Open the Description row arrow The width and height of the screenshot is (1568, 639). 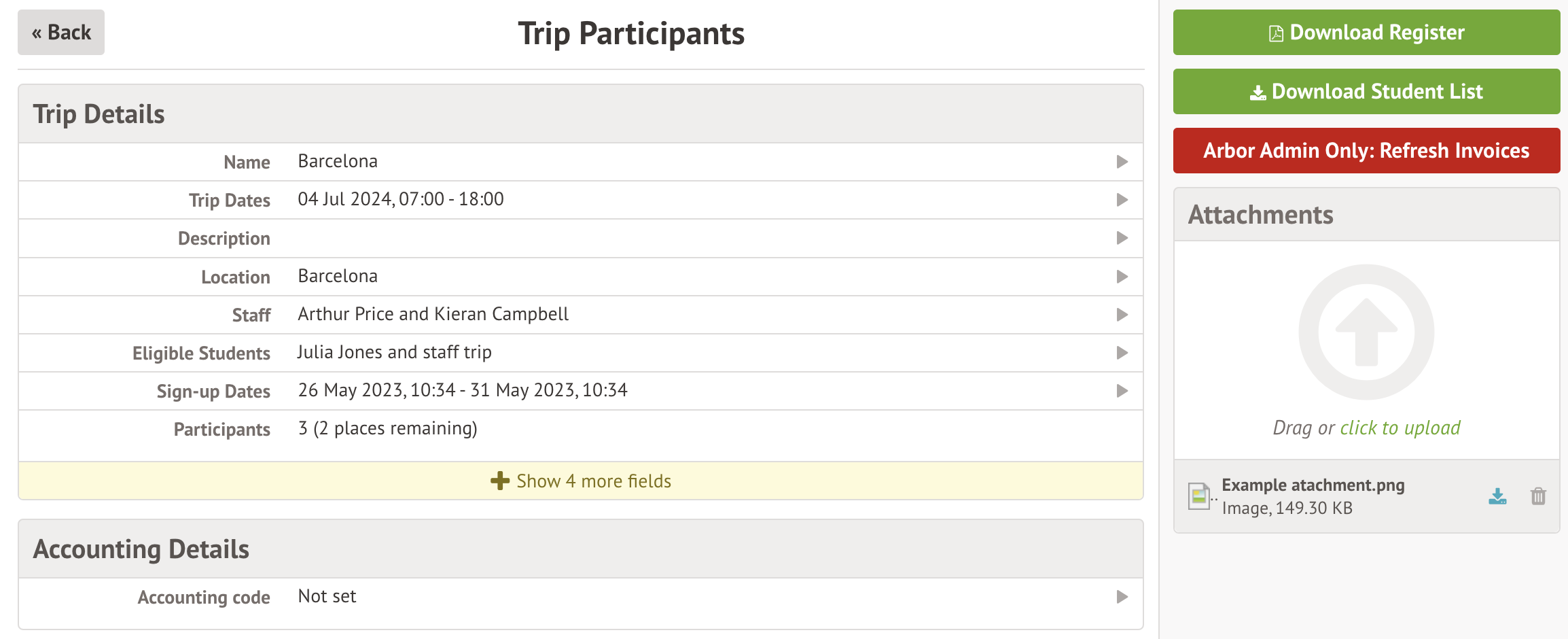click(1122, 238)
